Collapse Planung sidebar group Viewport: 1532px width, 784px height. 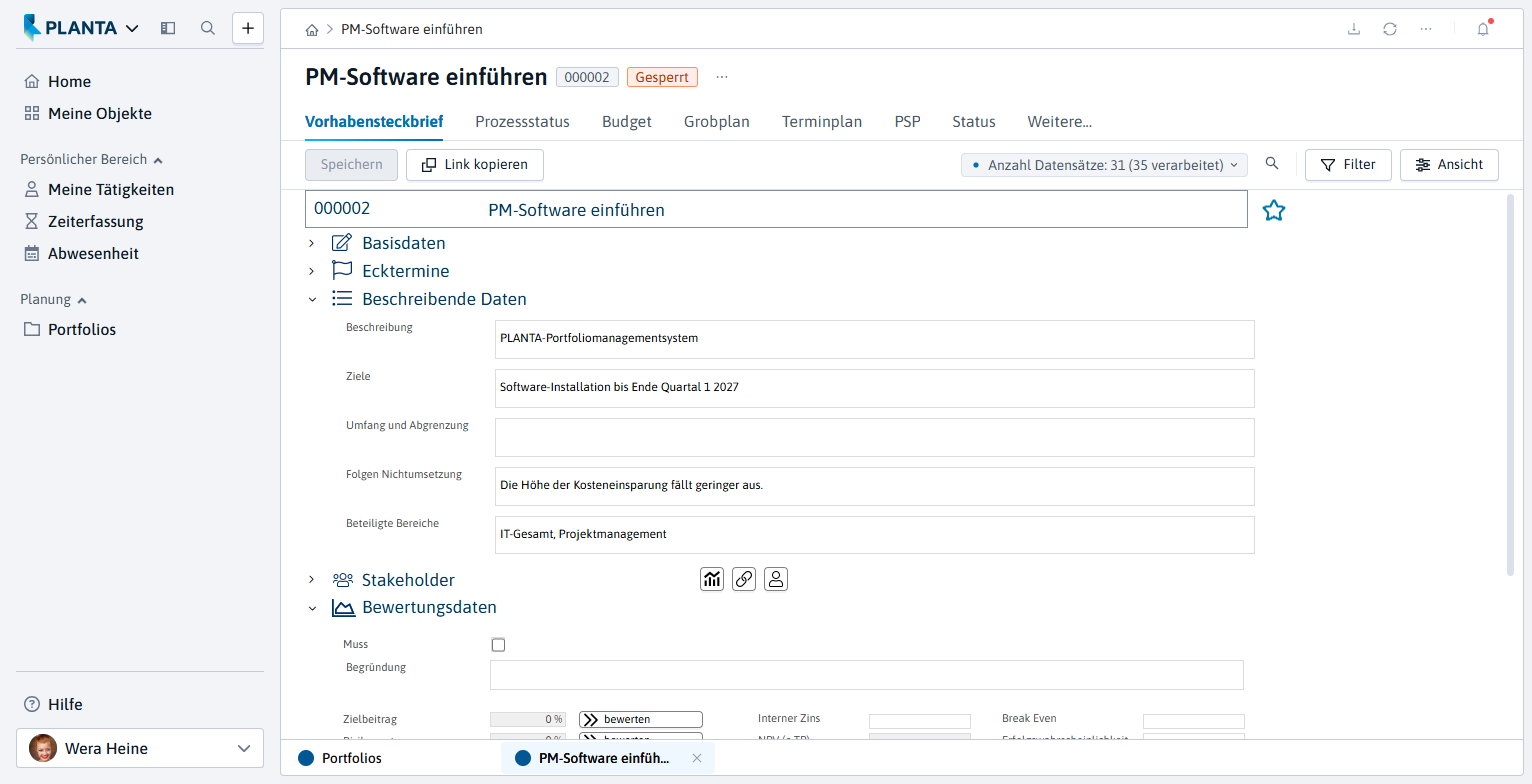tap(54, 299)
